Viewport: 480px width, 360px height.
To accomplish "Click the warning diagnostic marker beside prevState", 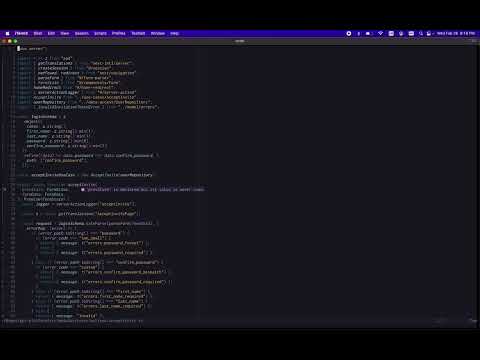I will (83, 189).
